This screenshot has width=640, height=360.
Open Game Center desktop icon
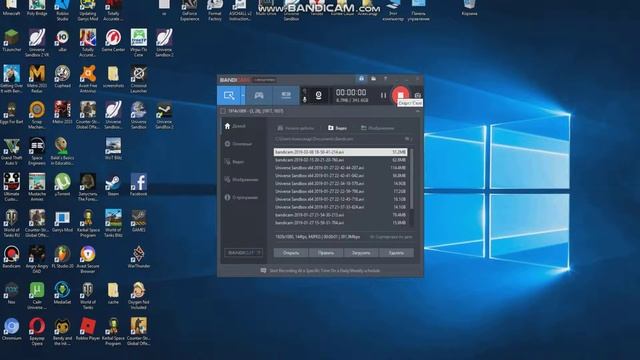click(113, 41)
